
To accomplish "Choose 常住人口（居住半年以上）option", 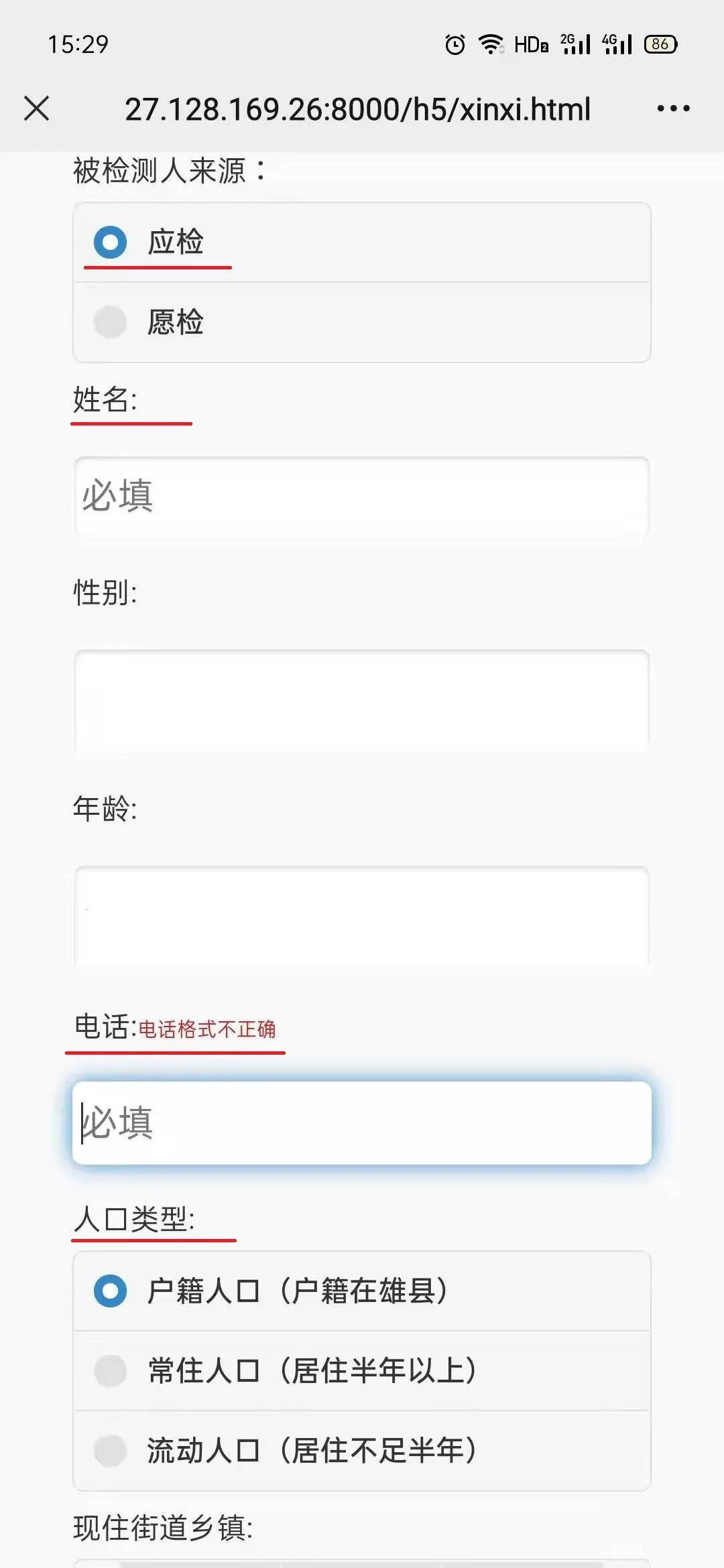I will click(x=111, y=1370).
